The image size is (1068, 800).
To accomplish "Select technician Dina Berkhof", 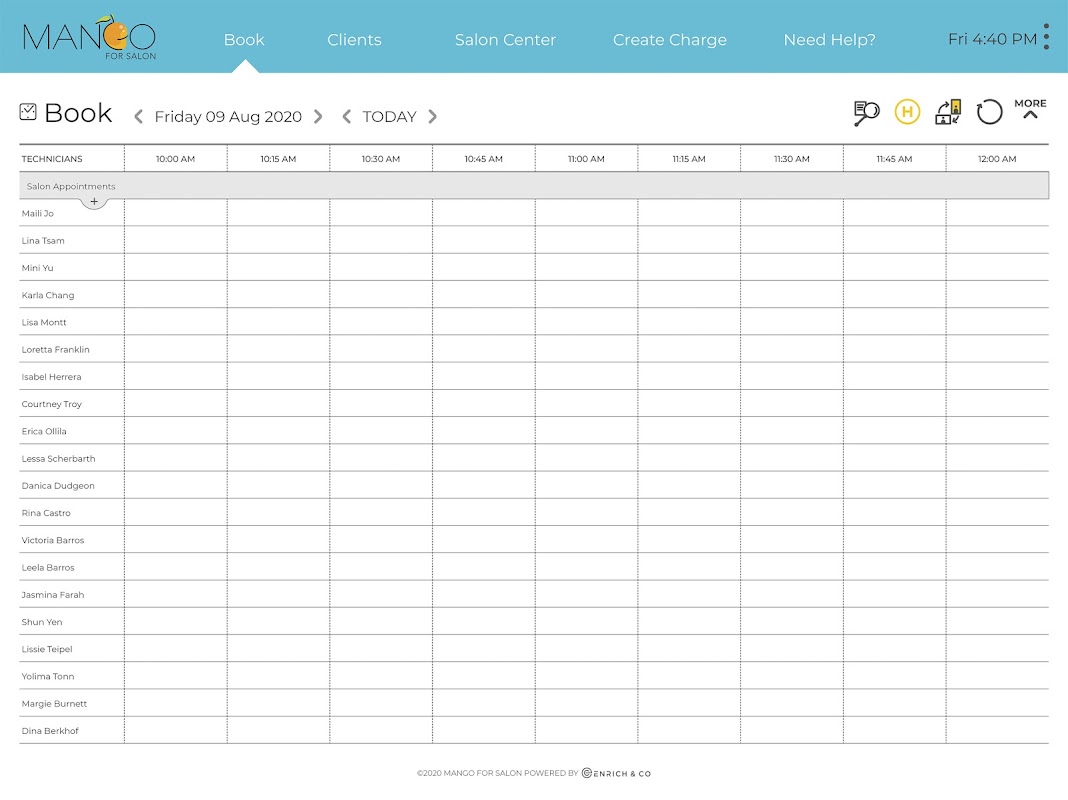I will 50,731.
